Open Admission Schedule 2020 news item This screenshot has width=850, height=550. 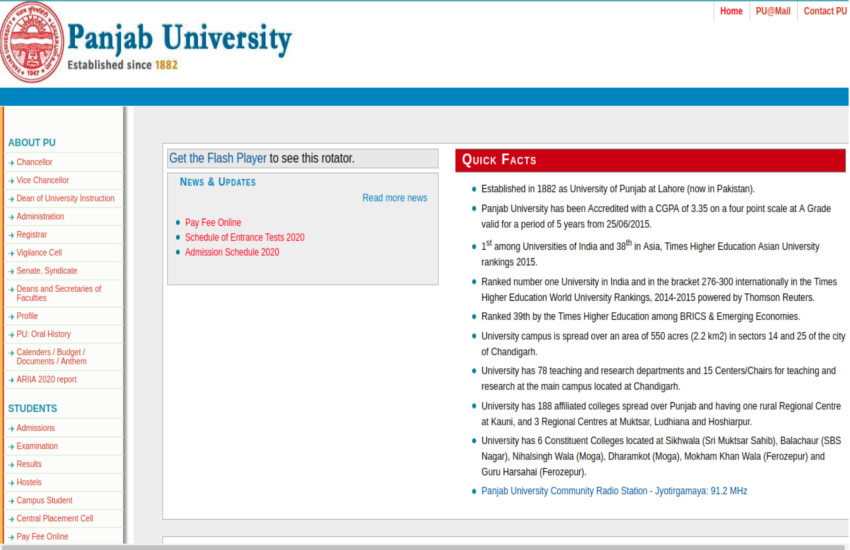(x=232, y=252)
